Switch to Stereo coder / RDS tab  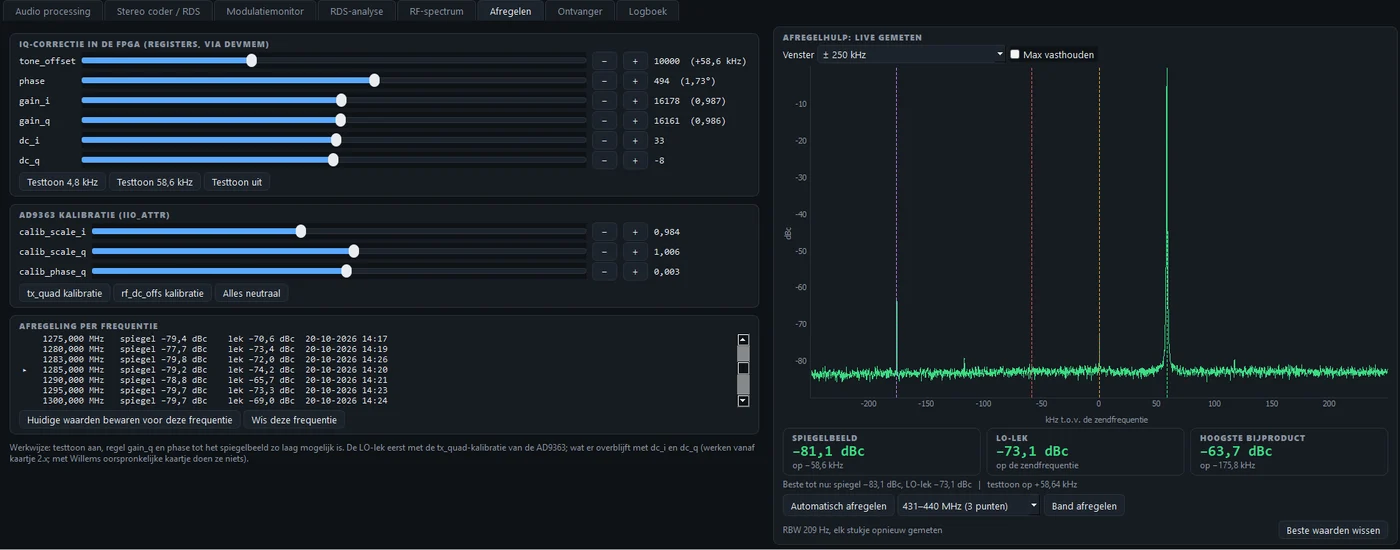click(158, 11)
